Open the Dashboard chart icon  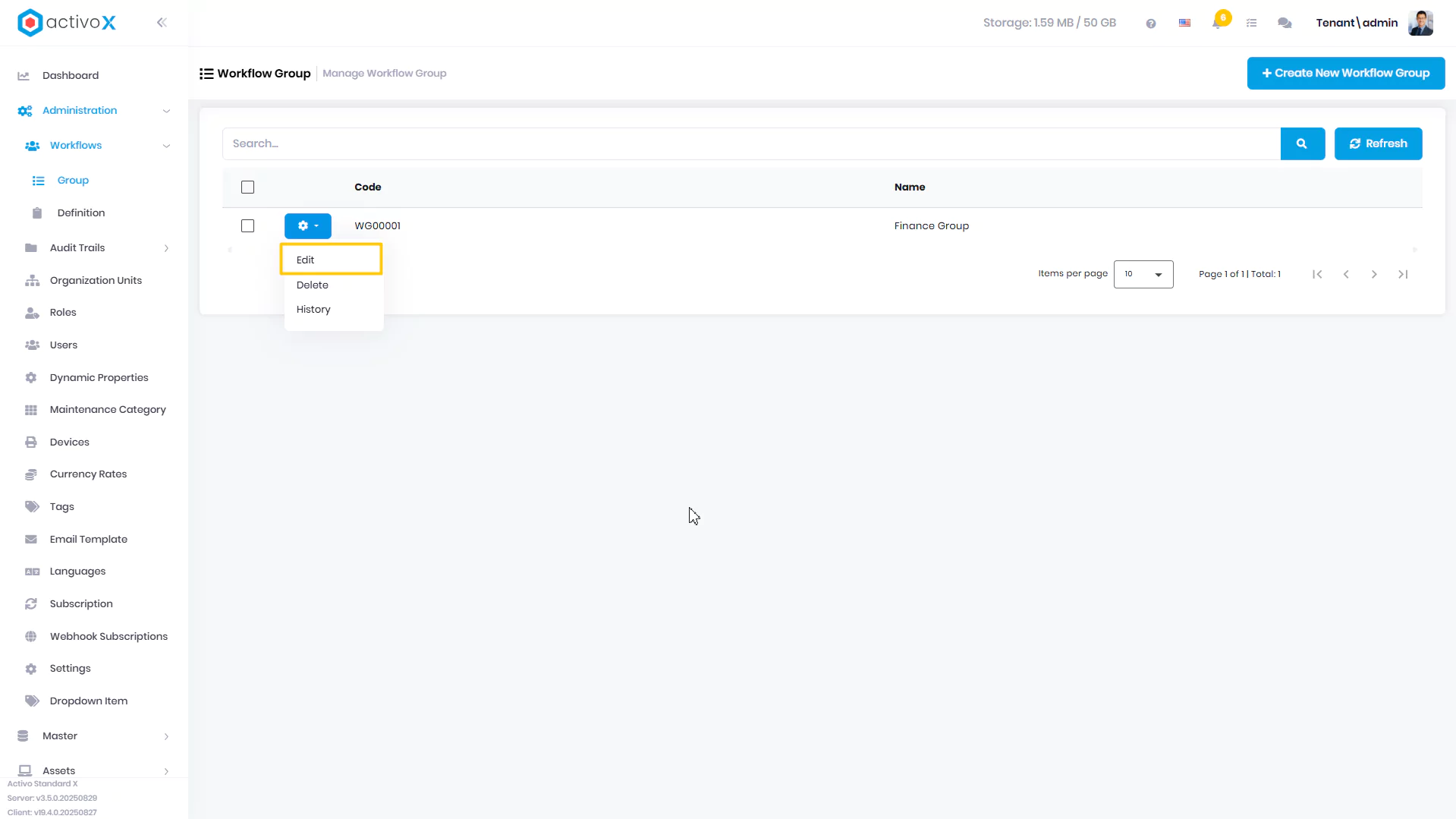(x=24, y=76)
